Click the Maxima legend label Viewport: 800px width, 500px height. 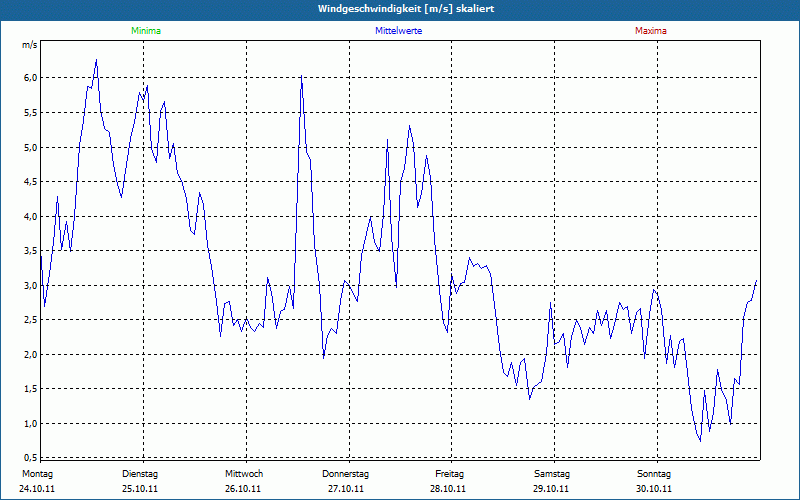[651, 31]
